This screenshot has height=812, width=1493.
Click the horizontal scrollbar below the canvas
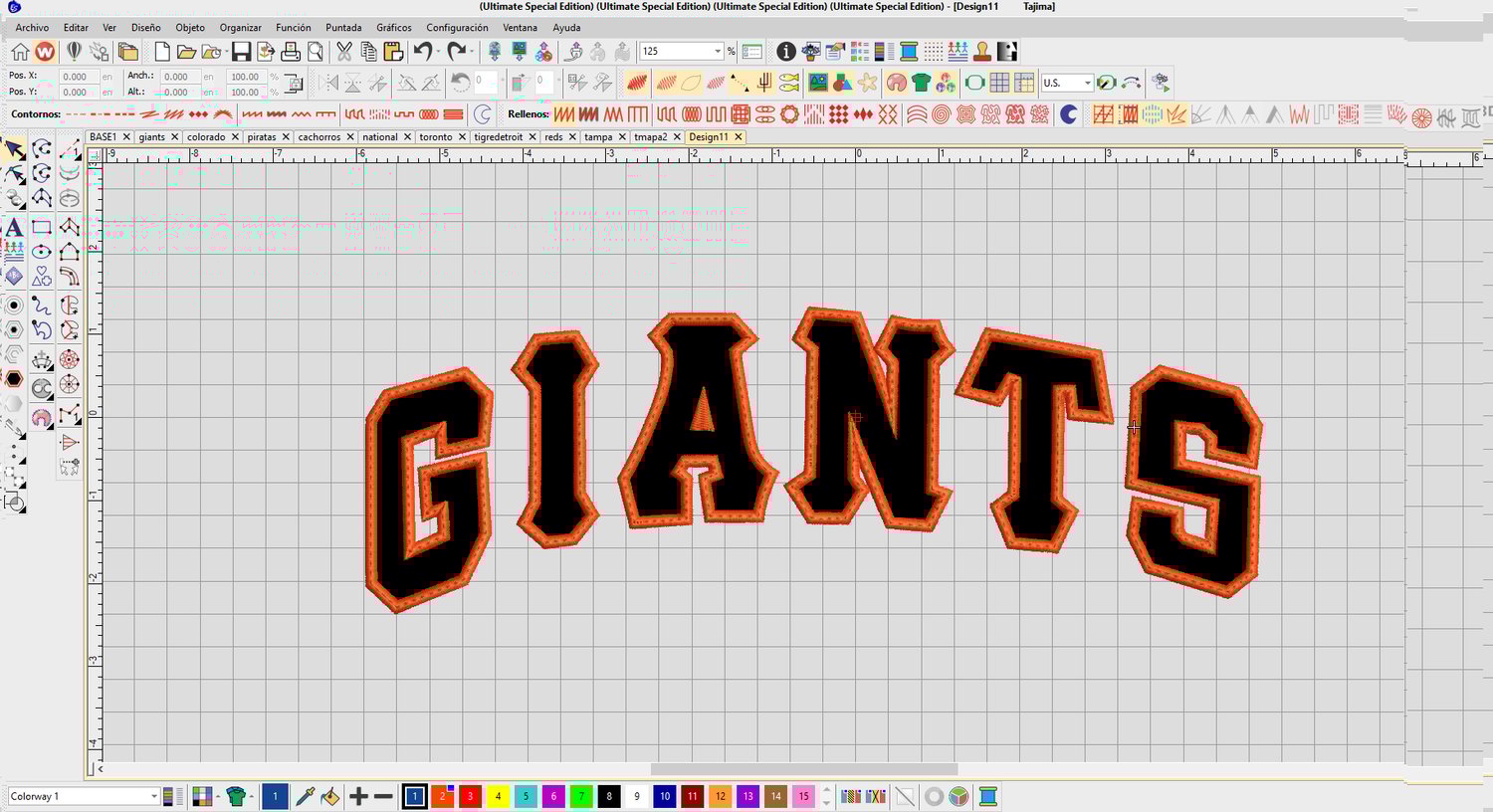tap(803, 769)
